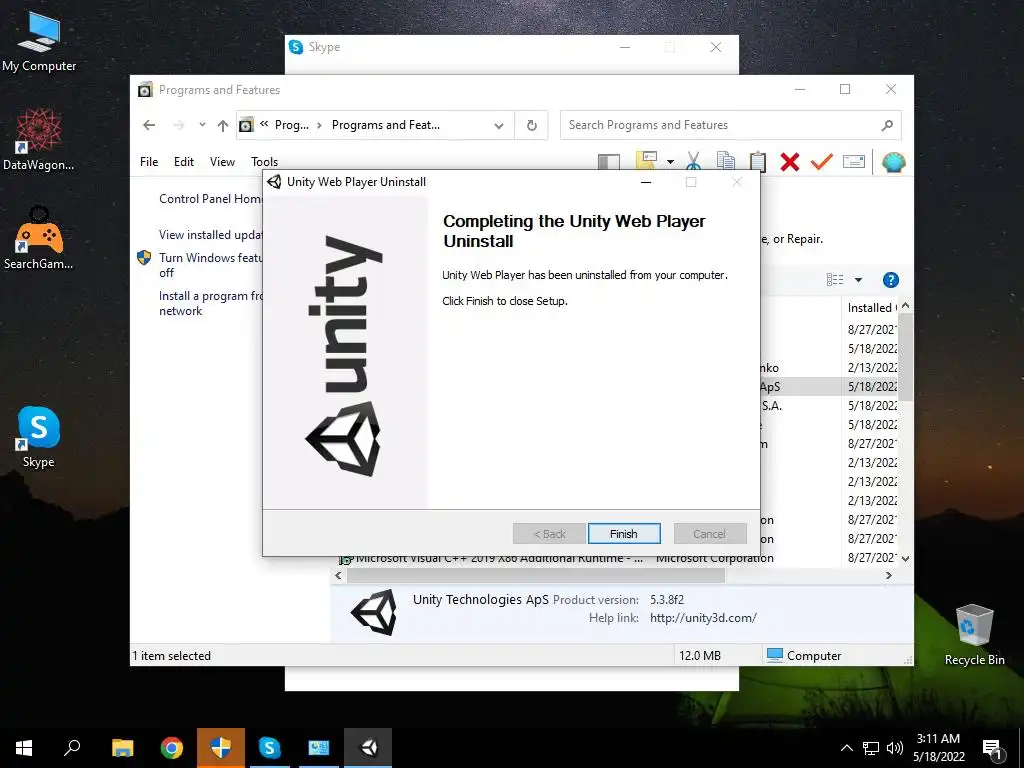Click the horizontal scrollbar left arrow
Viewport: 1024px width, 768px height.
point(338,575)
